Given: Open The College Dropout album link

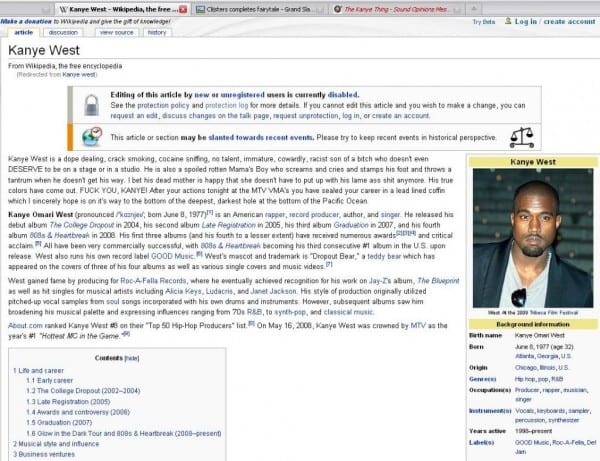Looking at the screenshot, I should pyautogui.click(x=82, y=225).
